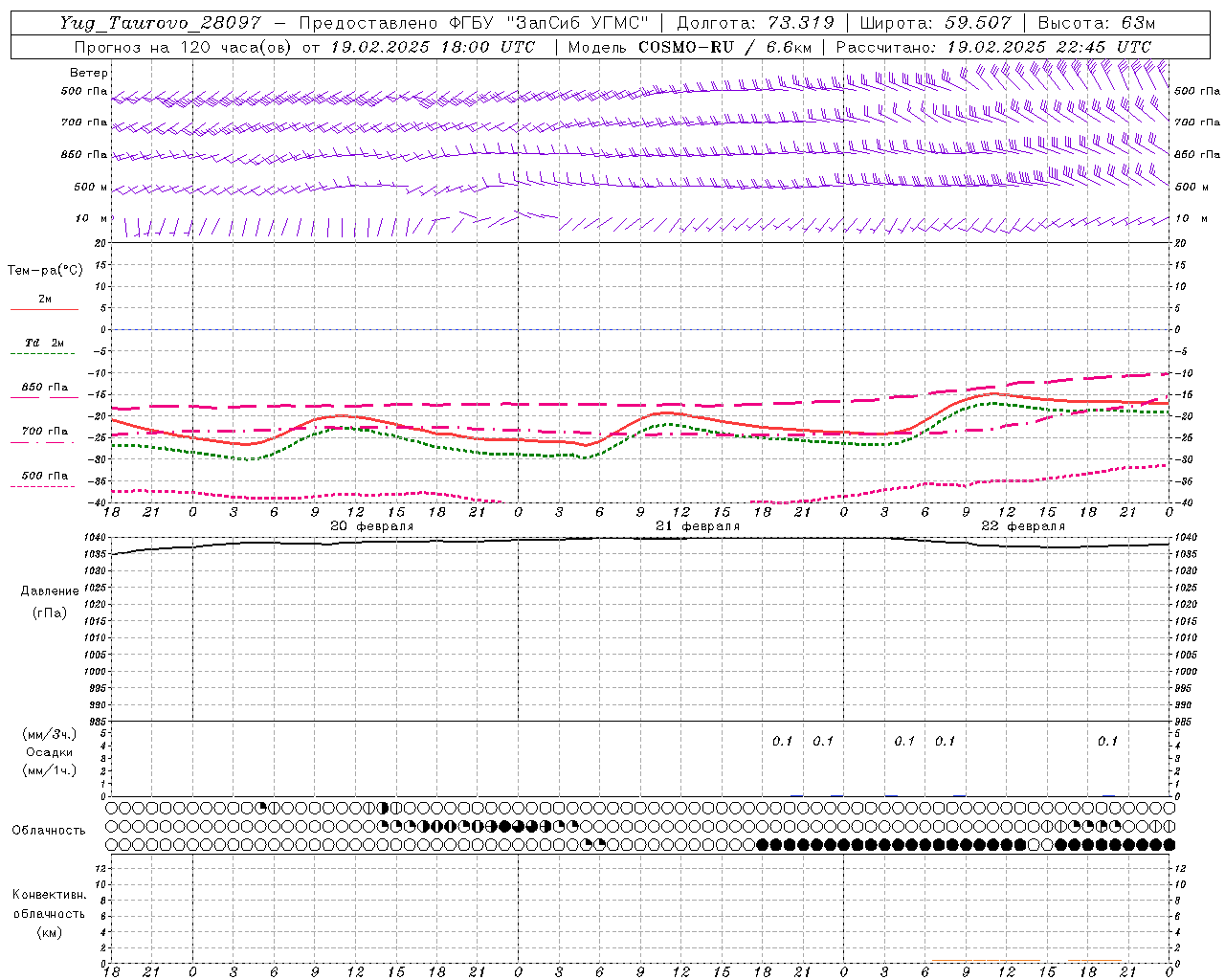Click the 21 февраля date label
Image resolution: width=1225 pixels, height=980 pixels.
click(x=698, y=526)
